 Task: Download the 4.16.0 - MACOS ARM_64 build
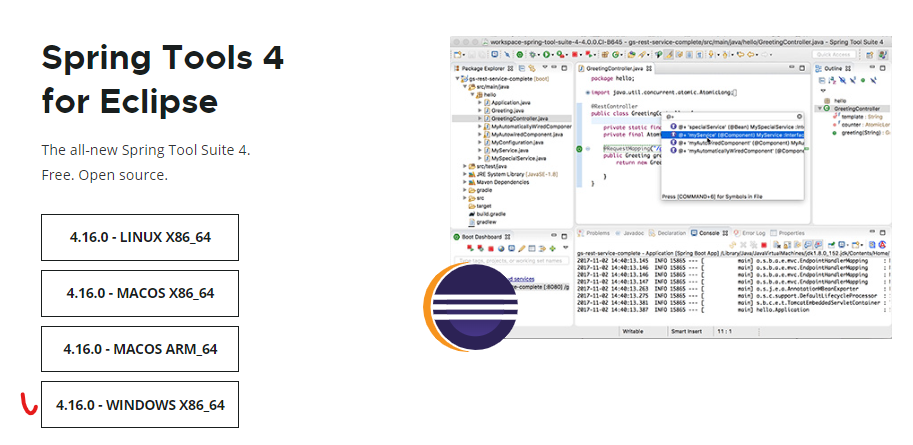coord(140,349)
